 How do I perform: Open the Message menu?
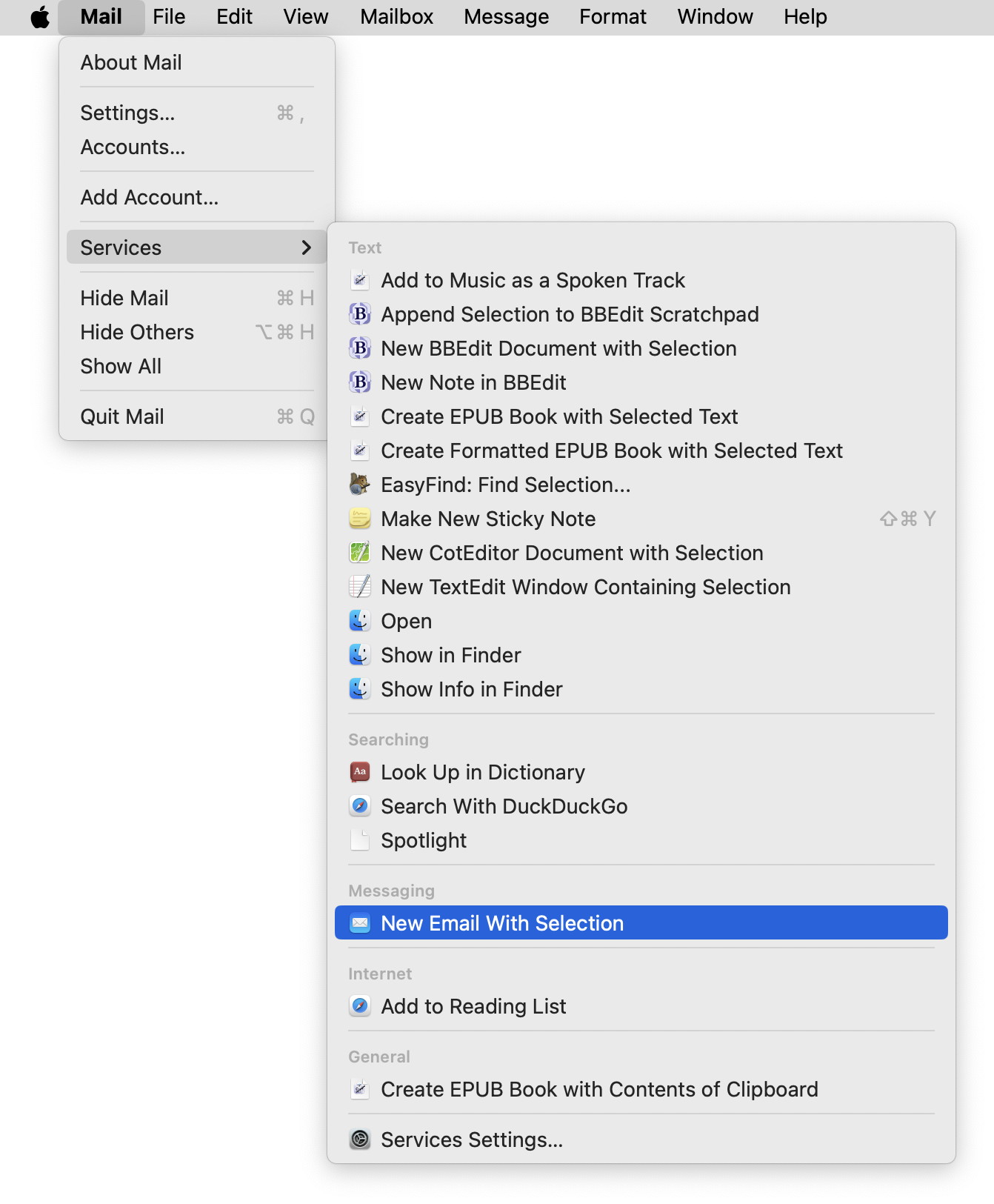point(507,17)
